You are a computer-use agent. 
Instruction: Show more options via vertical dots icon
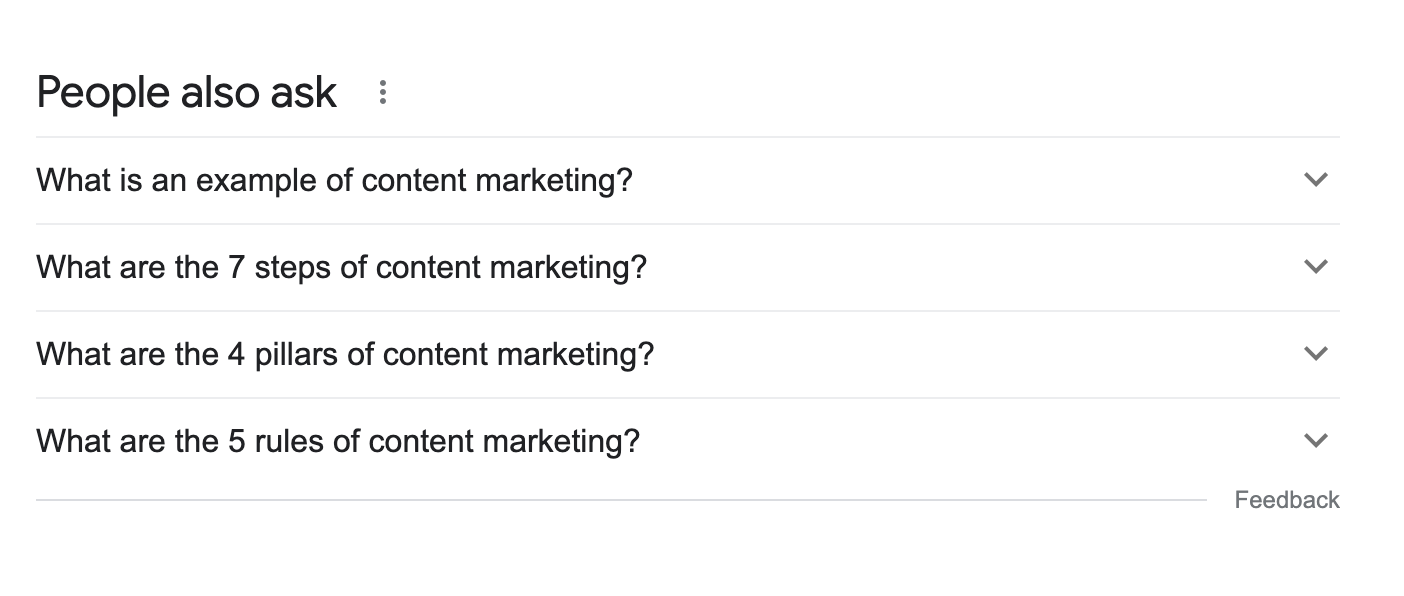(381, 93)
